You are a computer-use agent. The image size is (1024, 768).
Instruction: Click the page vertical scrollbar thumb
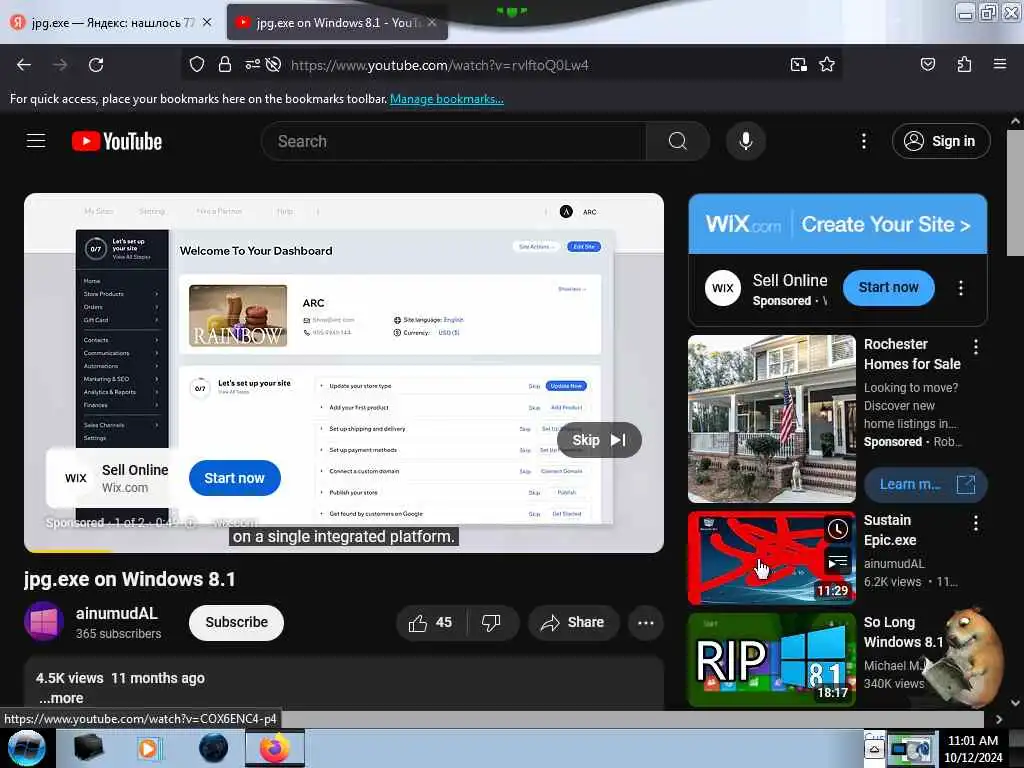pyautogui.click(x=1015, y=193)
